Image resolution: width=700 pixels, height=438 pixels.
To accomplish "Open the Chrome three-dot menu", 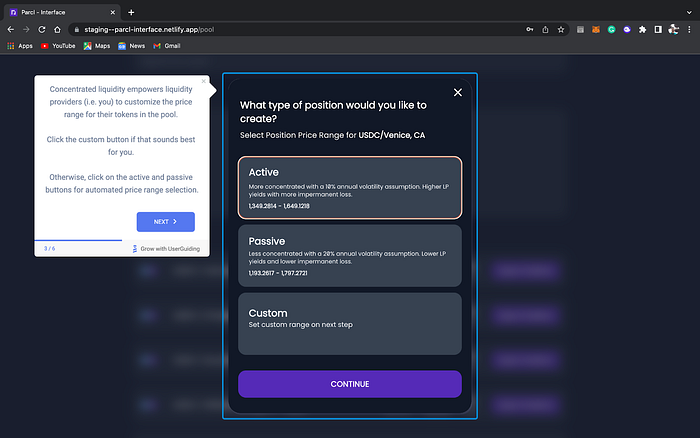I will point(689,29).
